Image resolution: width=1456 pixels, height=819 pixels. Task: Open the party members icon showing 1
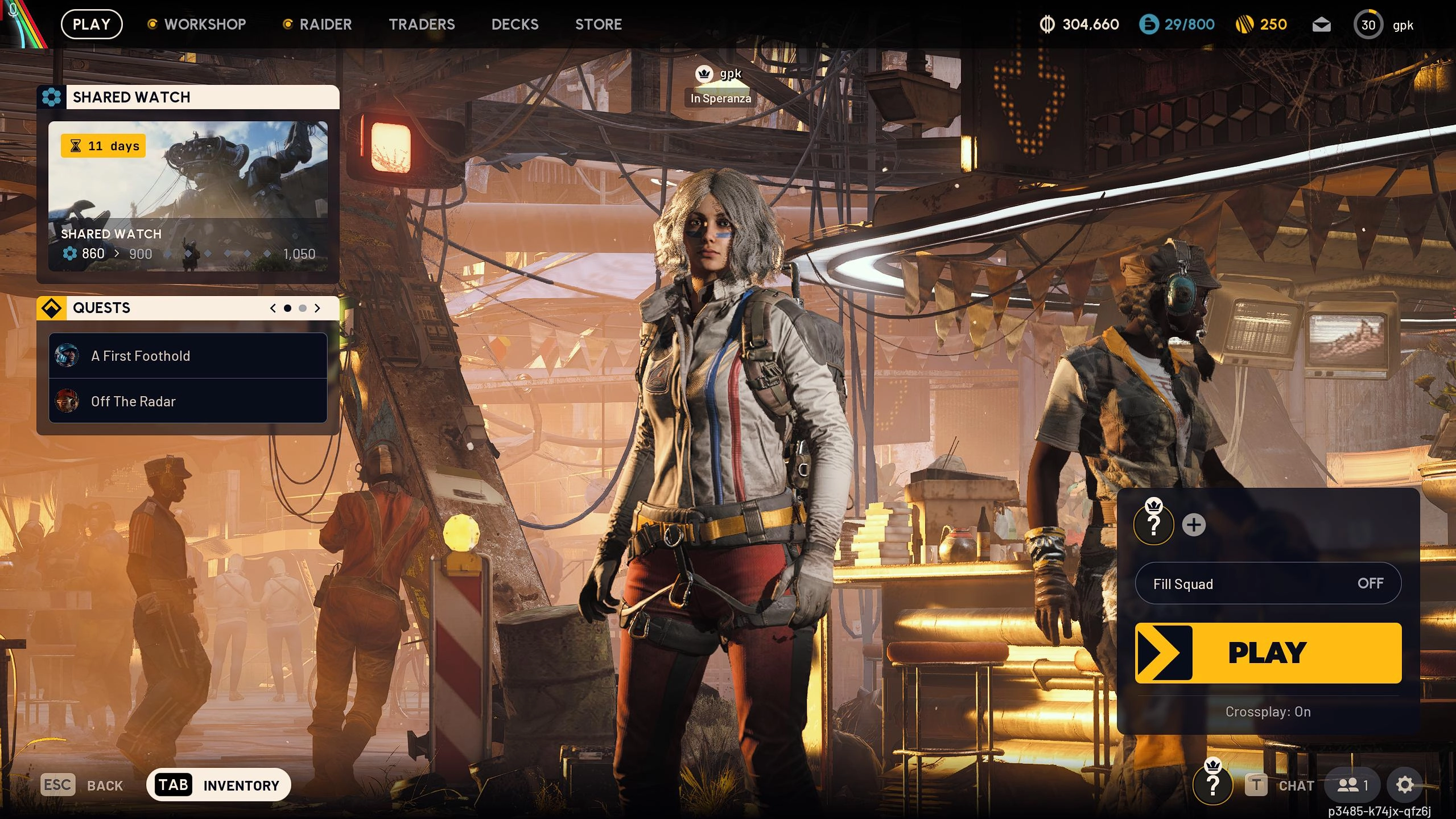pos(1352,785)
